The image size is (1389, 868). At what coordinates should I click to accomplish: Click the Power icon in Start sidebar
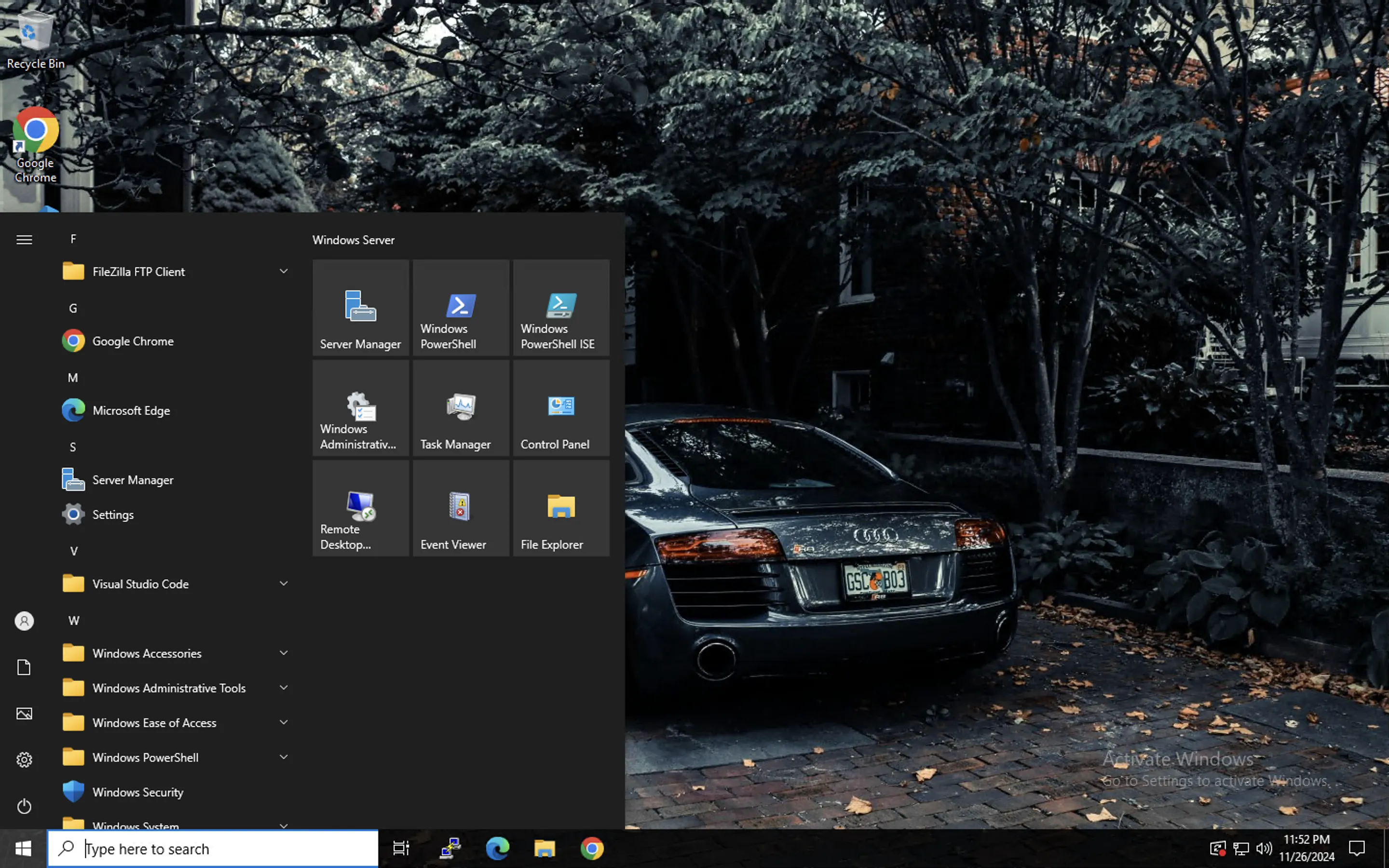pyautogui.click(x=24, y=806)
